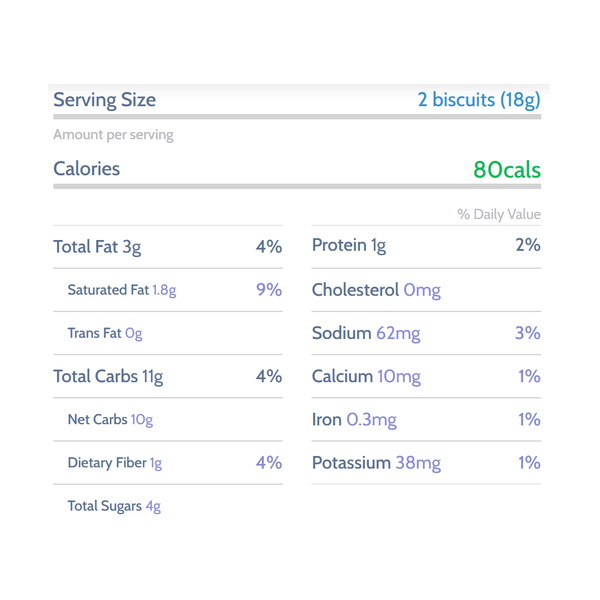This screenshot has height=600, width=600.
Task: Click the "% Daily Value" column header
Action: coord(499,214)
